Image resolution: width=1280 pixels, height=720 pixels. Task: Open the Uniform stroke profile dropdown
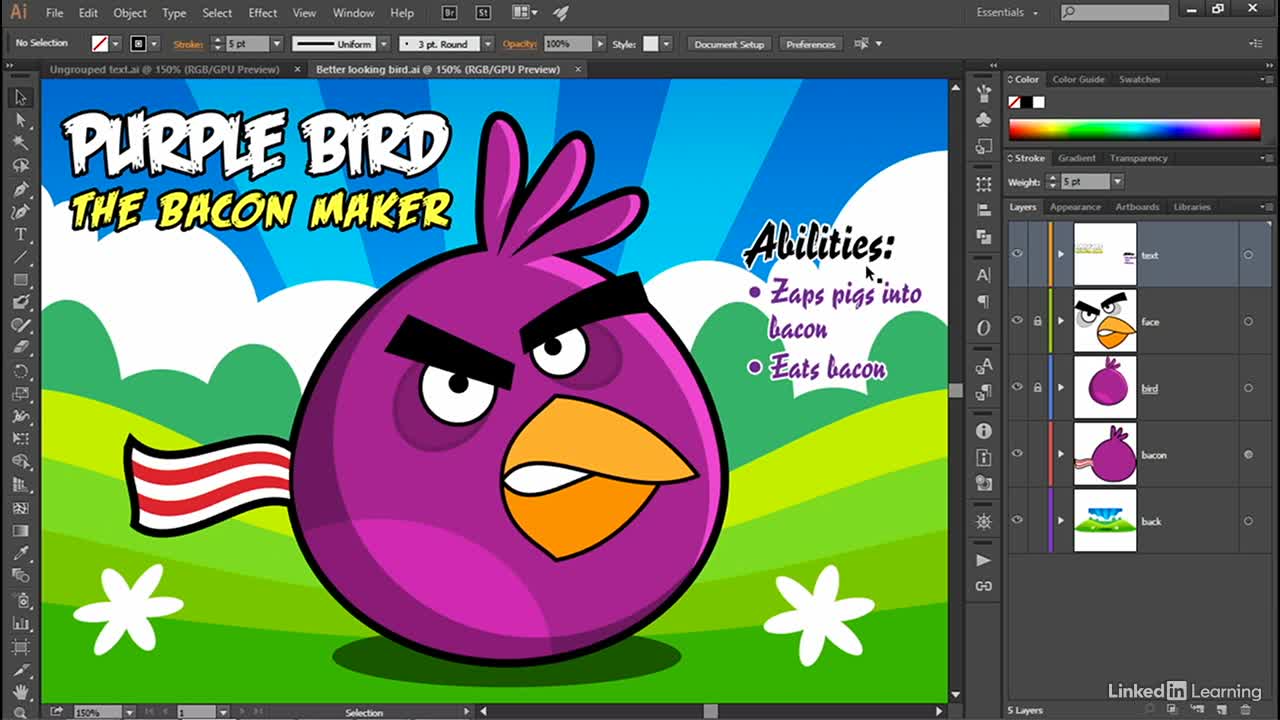click(384, 44)
